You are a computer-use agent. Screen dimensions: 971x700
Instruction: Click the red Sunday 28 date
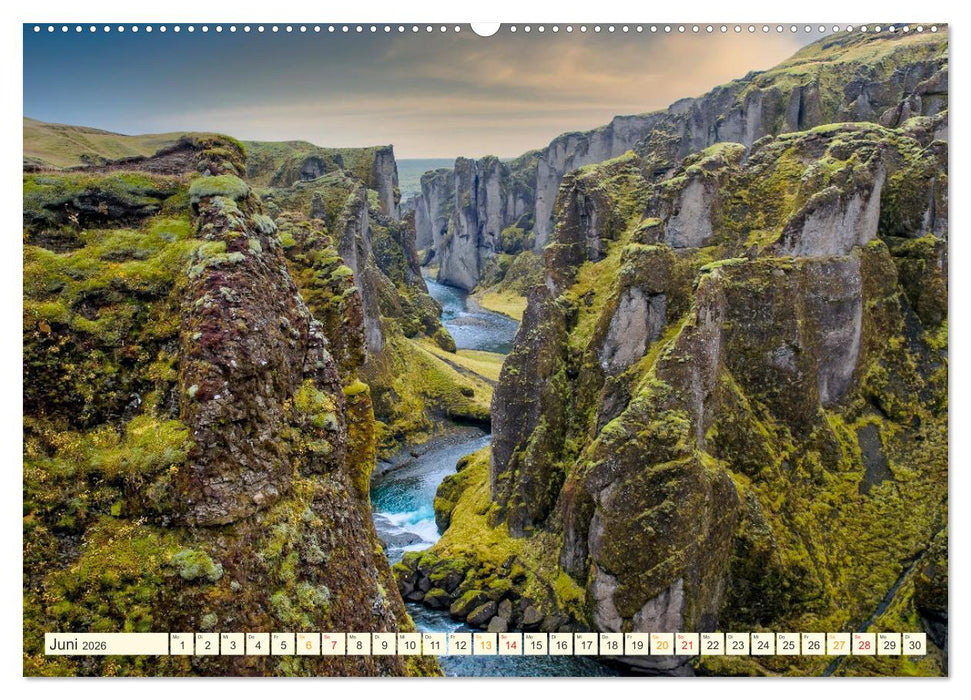pos(863,644)
